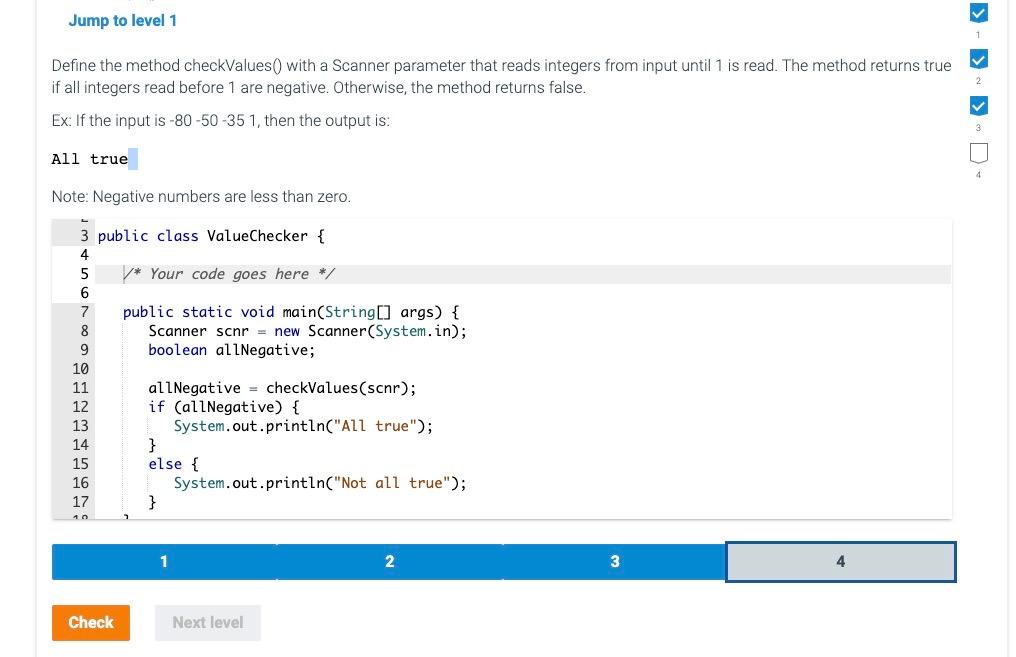
Task: Click the checkmark shield directly above number 3
Action: [978, 106]
